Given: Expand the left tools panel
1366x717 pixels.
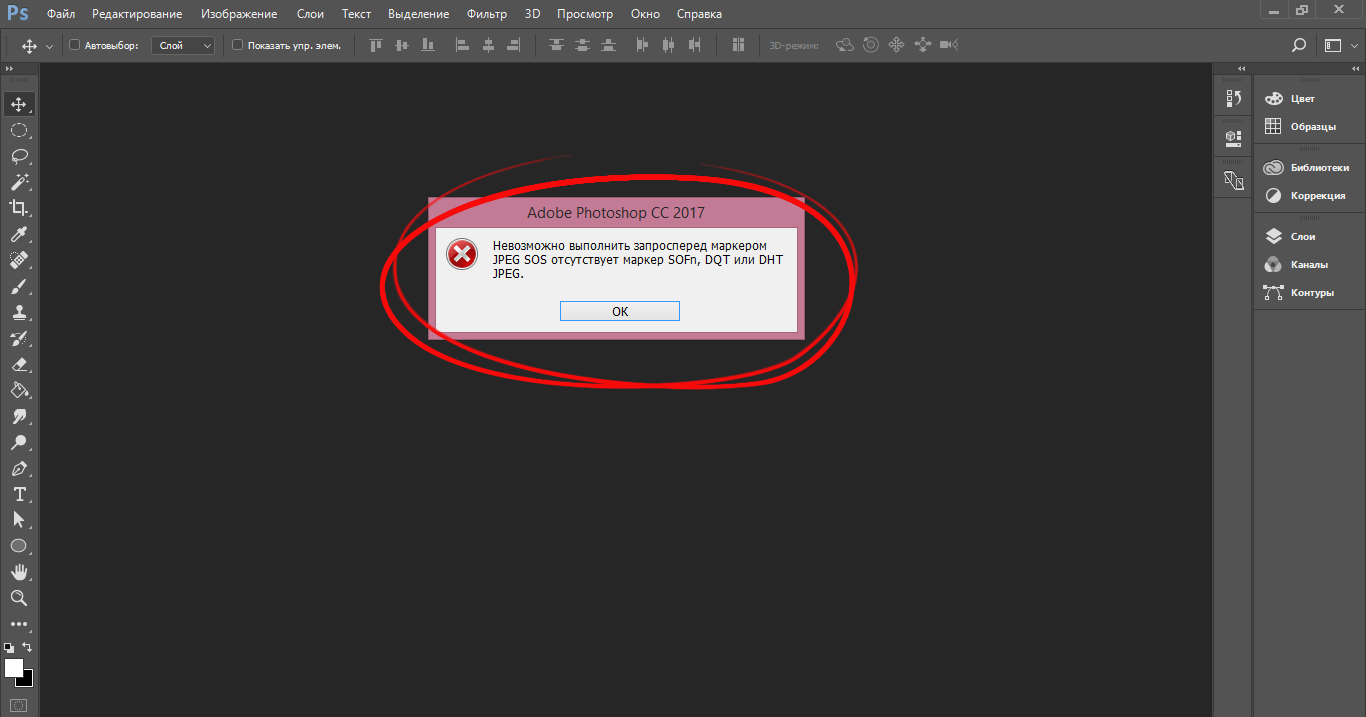Looking at the screenshot, I should 9,68.
